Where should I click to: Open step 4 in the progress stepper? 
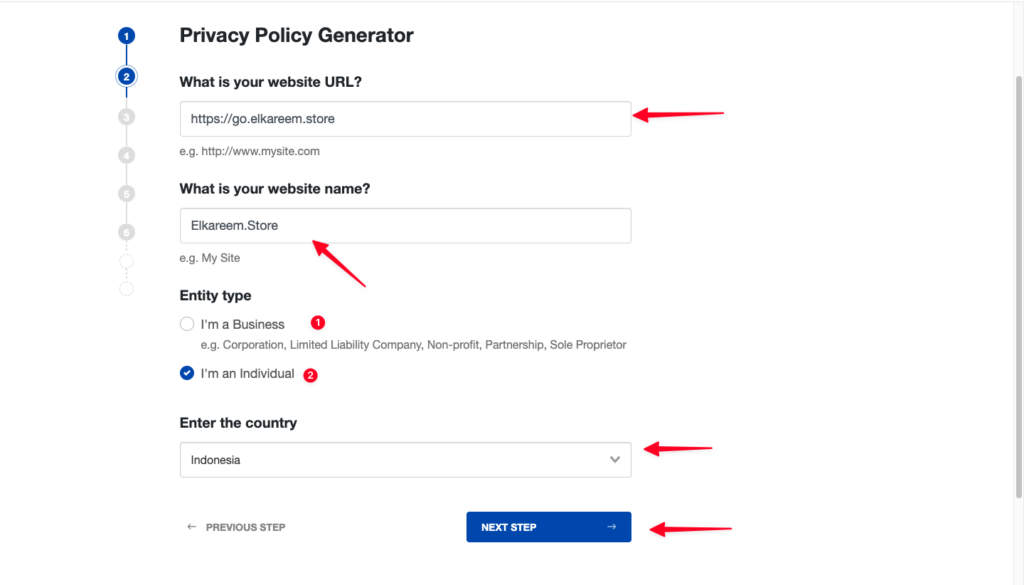click(126, 155)
